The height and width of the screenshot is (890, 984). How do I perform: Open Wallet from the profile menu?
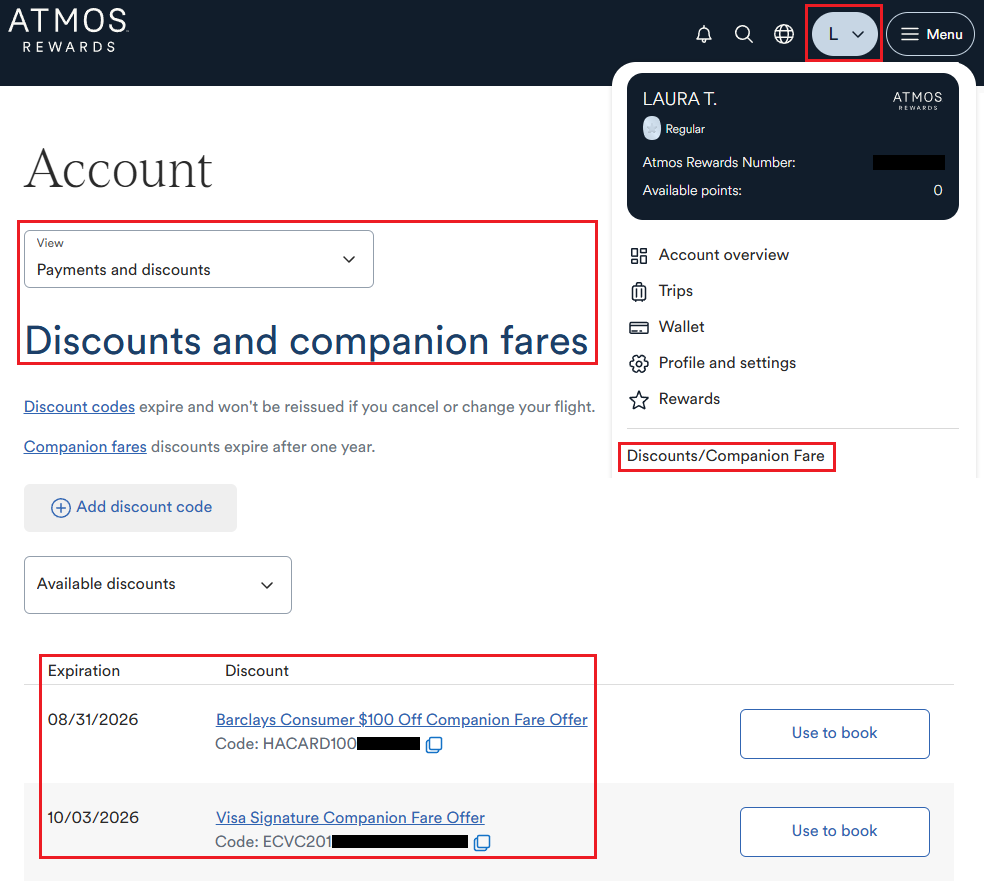coord(681,327)
